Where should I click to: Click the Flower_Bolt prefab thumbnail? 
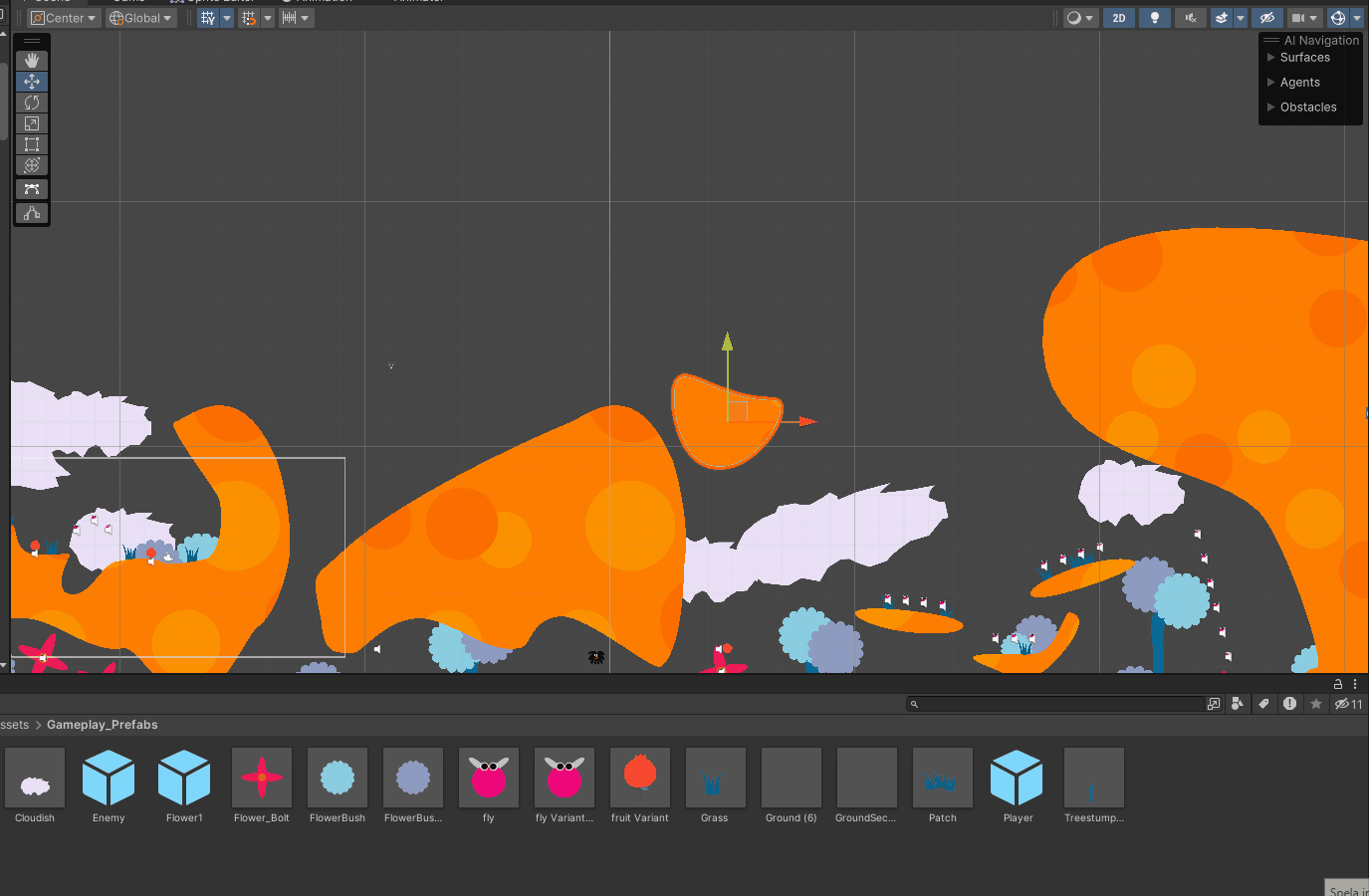point(261,778)
